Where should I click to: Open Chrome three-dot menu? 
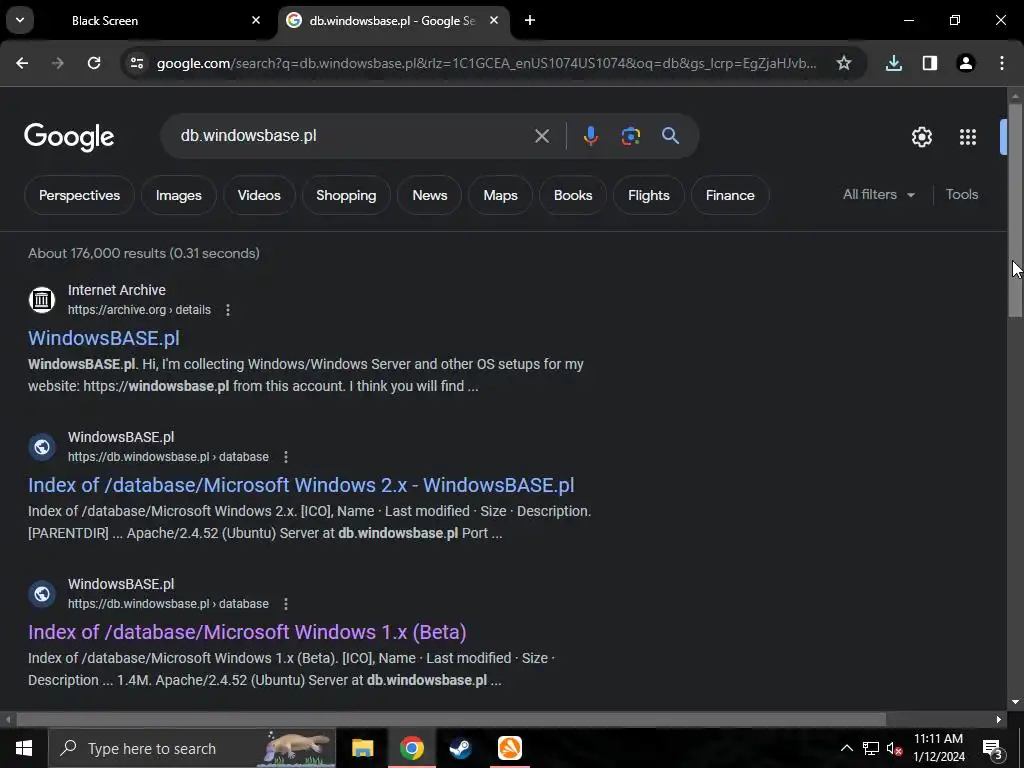(1002, 63)
